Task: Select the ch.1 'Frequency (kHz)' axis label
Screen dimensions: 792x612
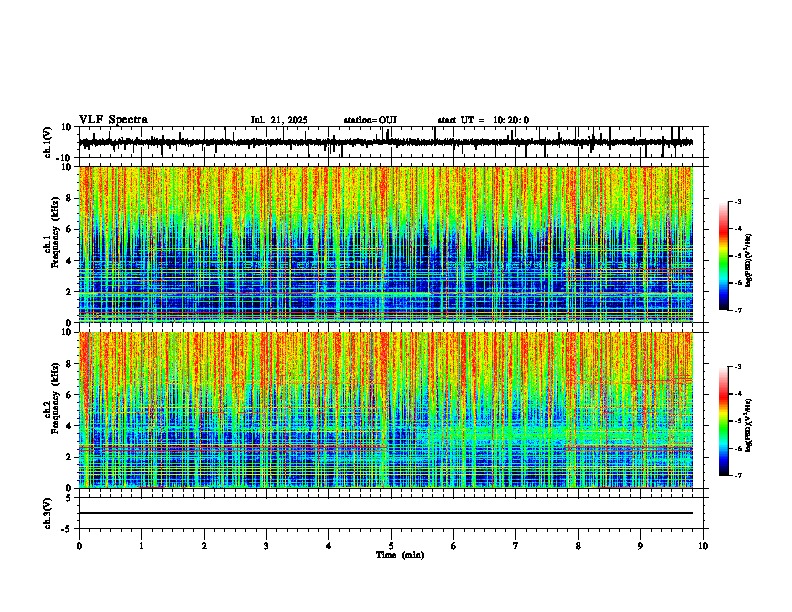Action: [55, 233]
